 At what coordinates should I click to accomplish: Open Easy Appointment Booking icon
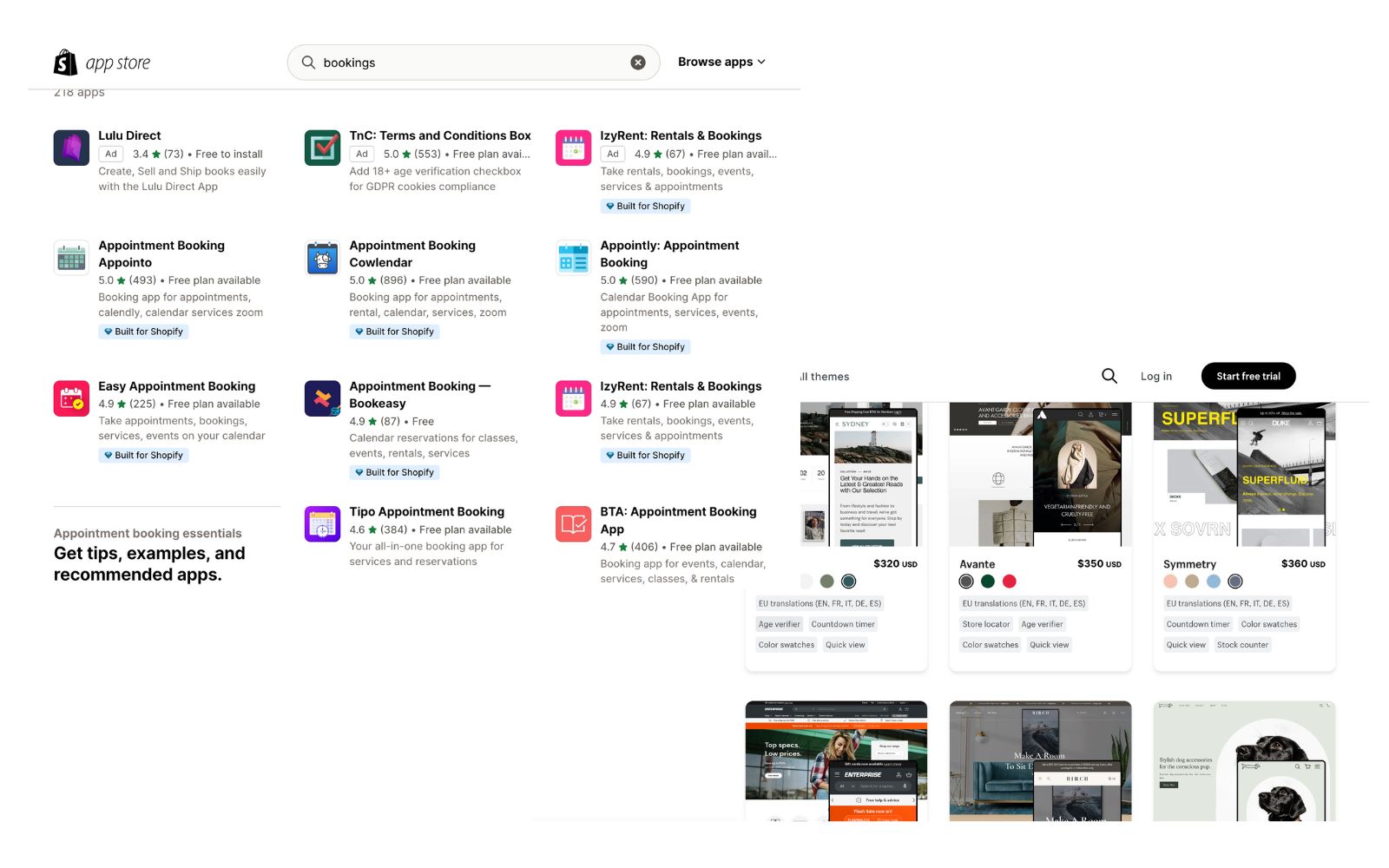point(71,398)
